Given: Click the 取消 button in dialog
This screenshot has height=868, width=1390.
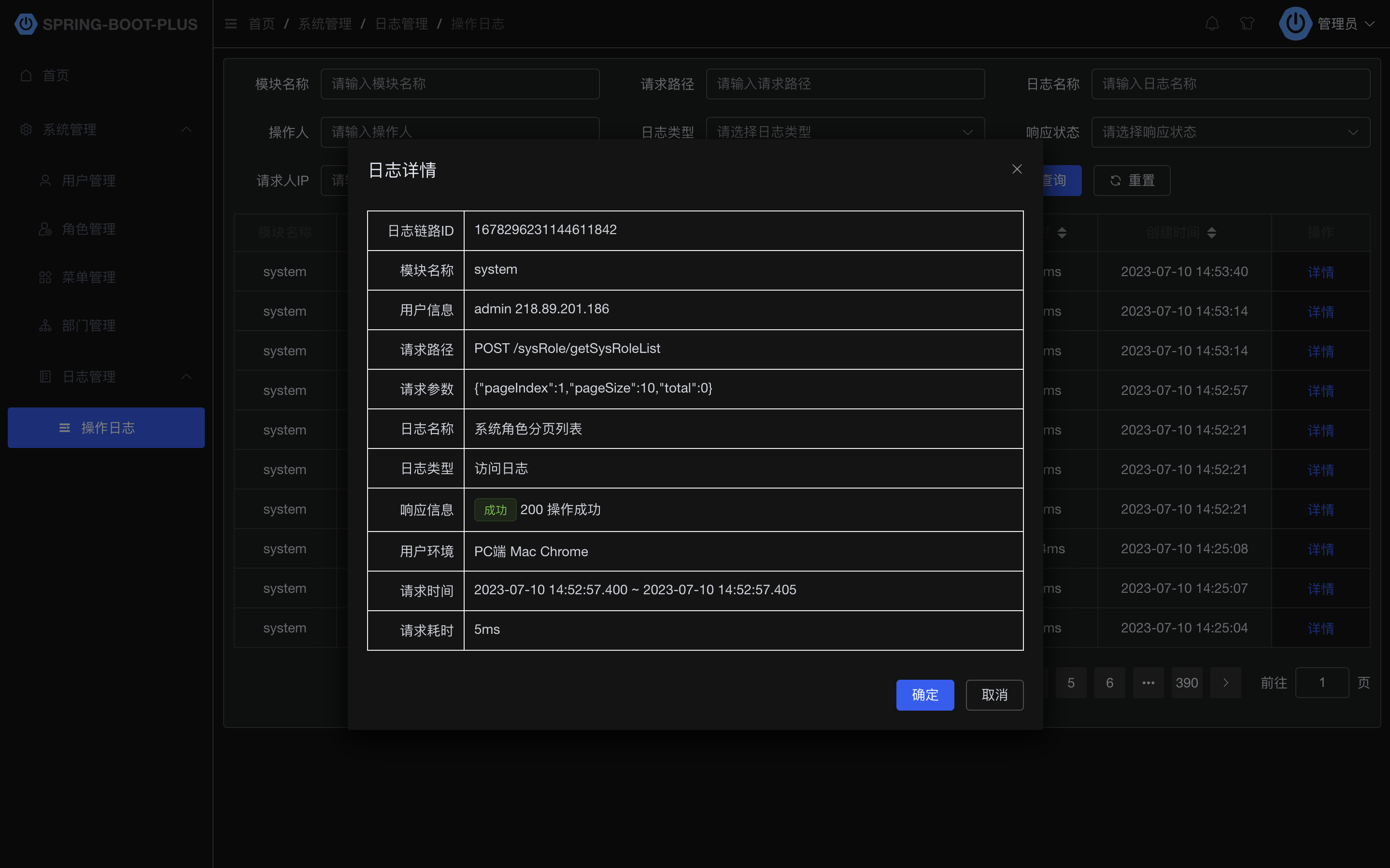Looking at the screenshot, I should pos(994,695).
